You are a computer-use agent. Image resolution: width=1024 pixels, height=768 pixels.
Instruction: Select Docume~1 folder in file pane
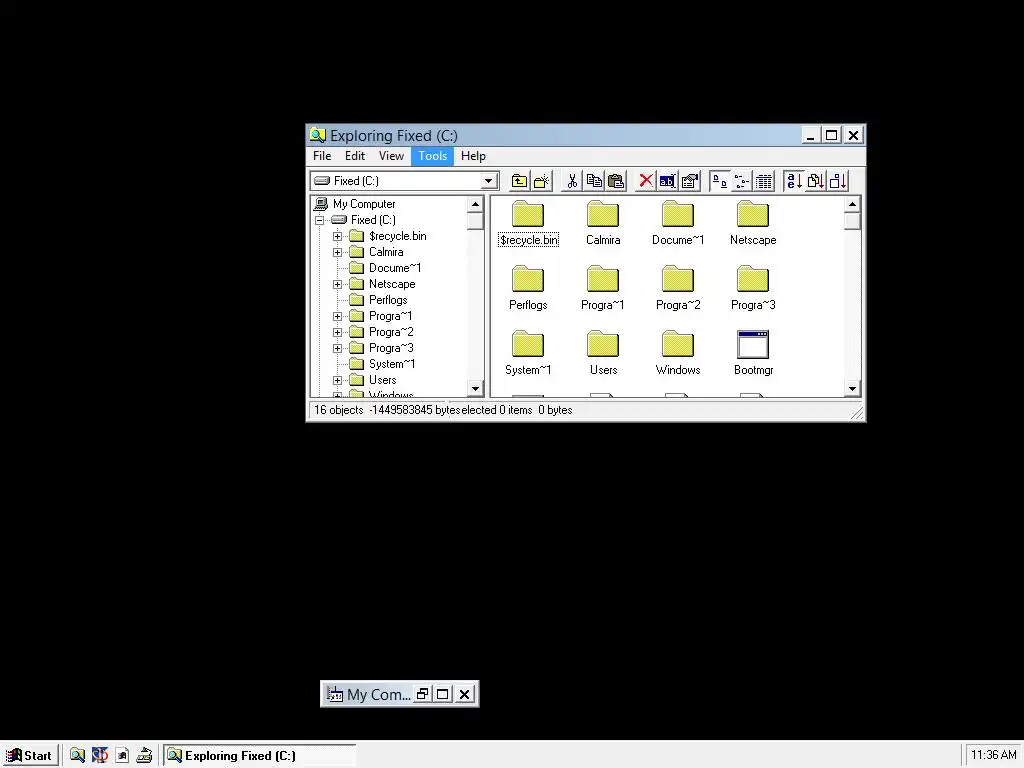pyautogui.click(x=678, y=223)
